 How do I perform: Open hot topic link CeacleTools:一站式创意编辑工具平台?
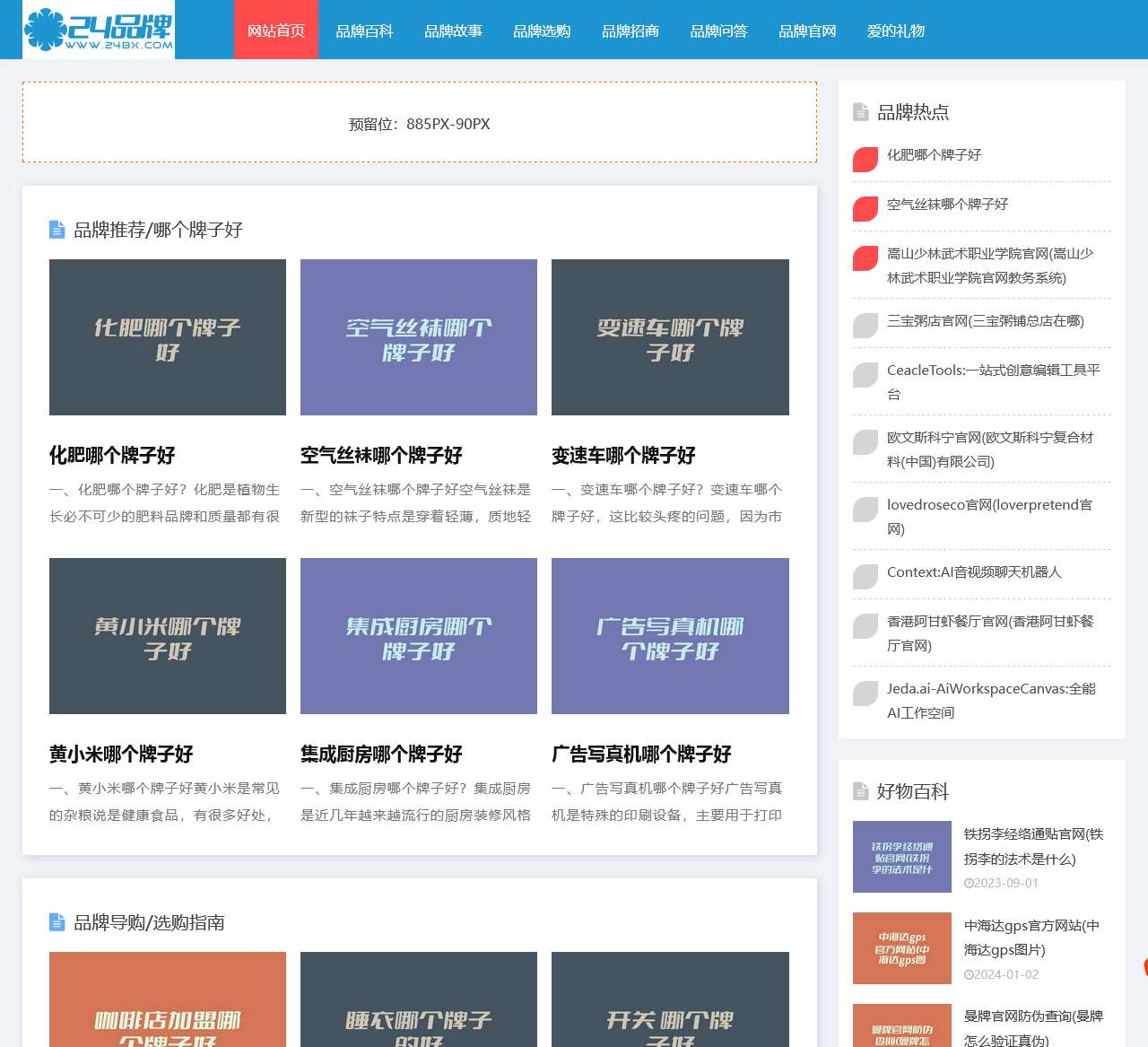[994, 382]
